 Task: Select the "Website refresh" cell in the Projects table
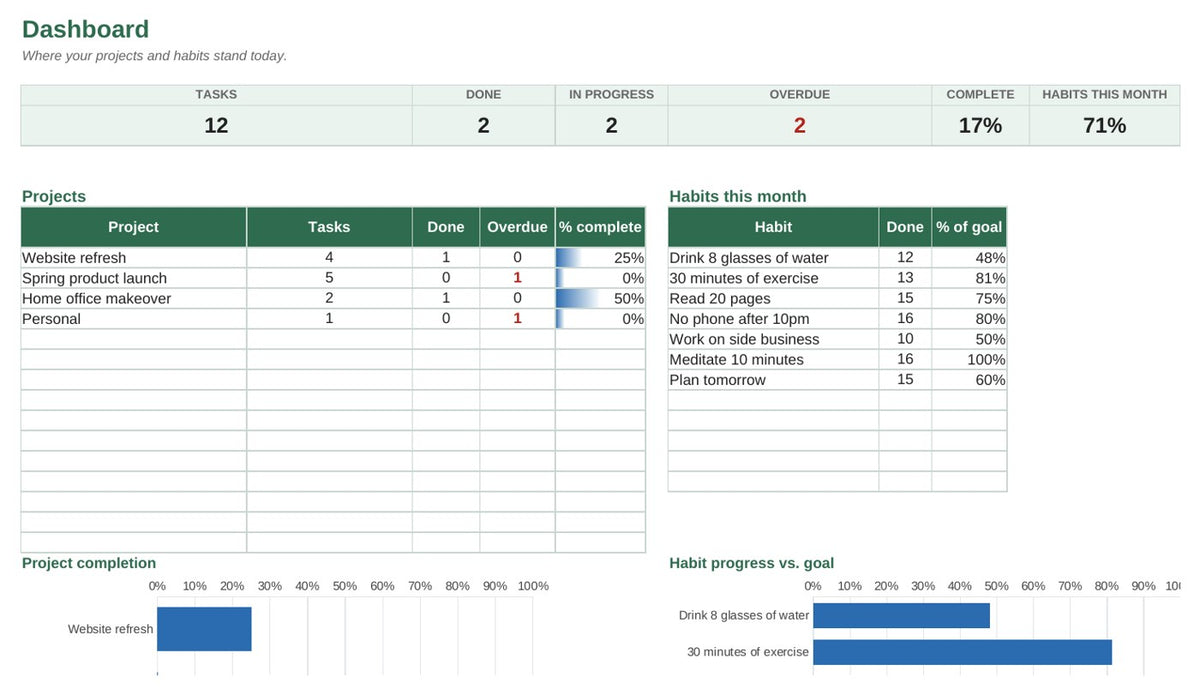(x=133, y=258)
